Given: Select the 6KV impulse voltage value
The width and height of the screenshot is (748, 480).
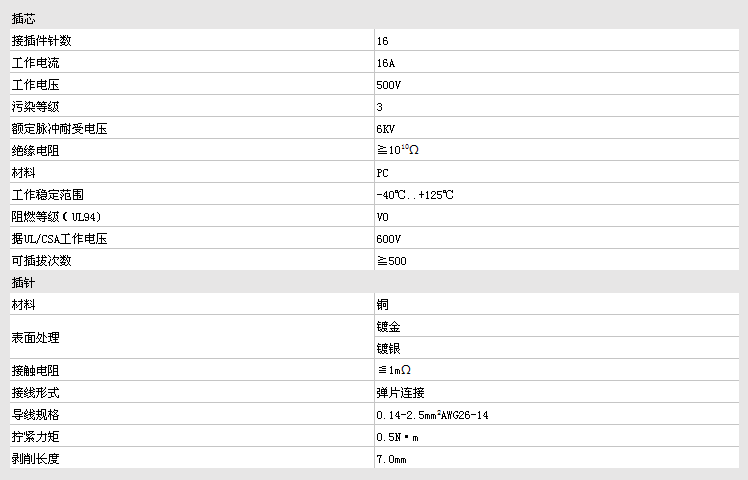Looking at the screenshot, I should tap(386, 129).
